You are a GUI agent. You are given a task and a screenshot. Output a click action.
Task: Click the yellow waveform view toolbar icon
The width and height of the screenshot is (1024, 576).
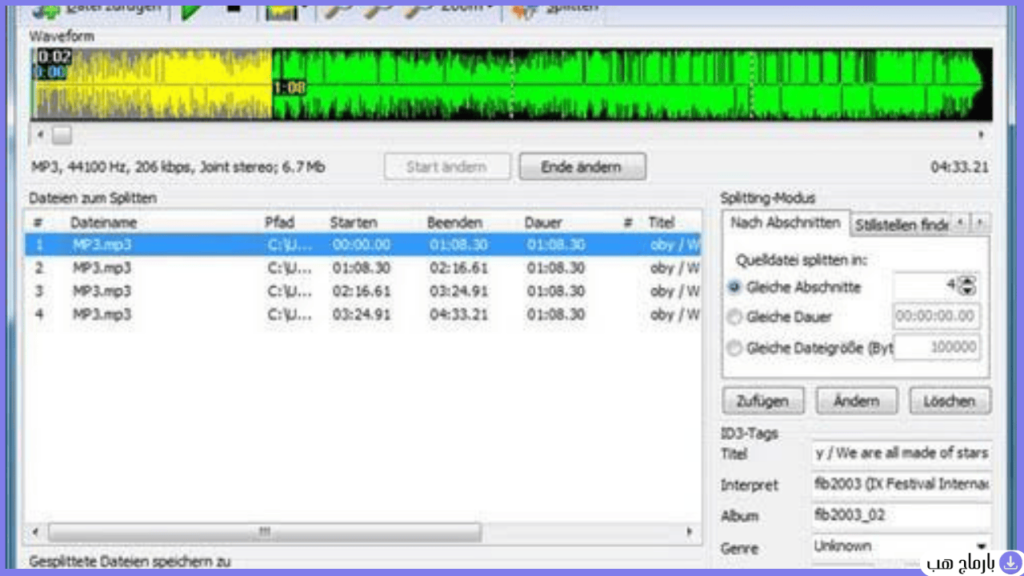281,11
